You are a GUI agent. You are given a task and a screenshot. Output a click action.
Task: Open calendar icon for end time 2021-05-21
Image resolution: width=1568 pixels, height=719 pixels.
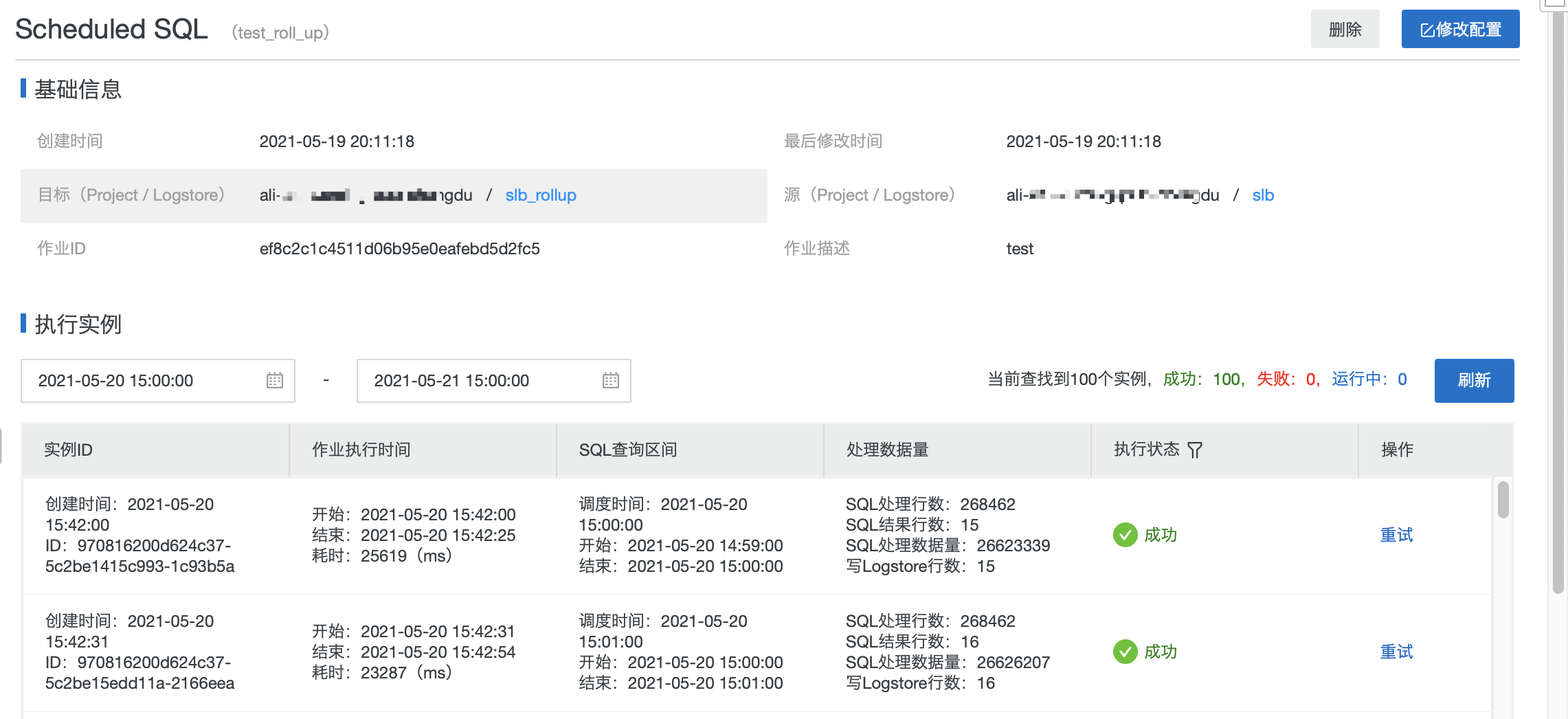point(611,380)
